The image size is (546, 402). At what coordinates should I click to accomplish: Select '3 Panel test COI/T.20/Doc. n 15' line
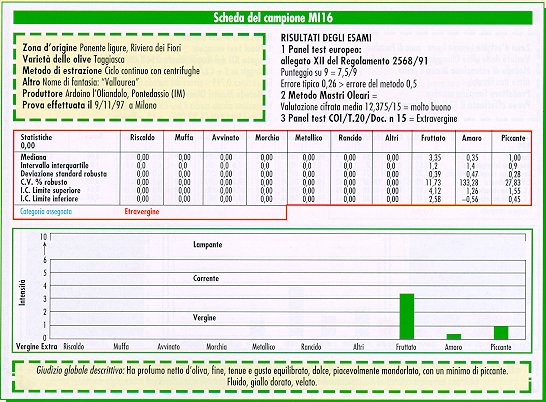point(369,118)
